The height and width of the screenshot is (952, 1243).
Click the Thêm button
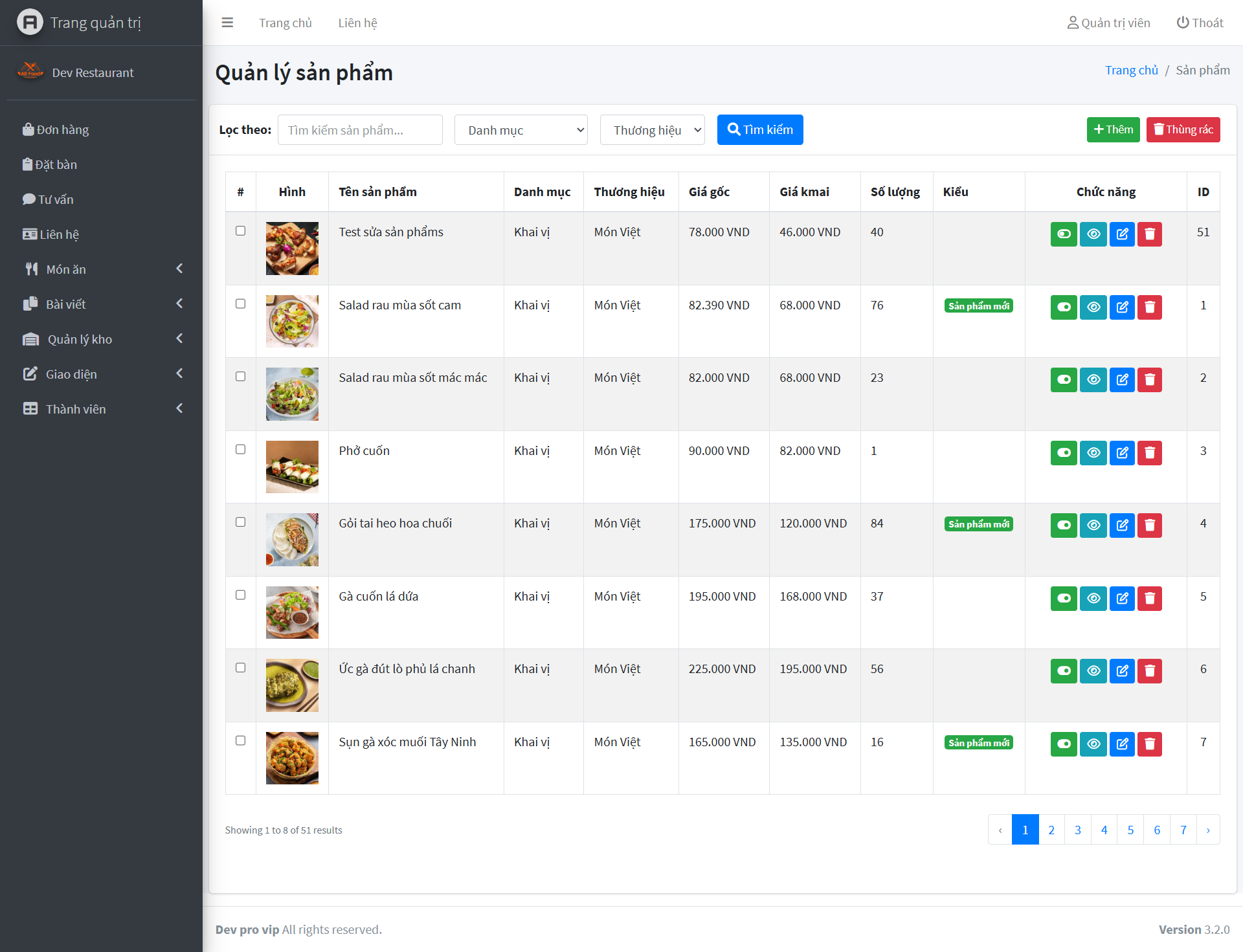coord(1113,129)
